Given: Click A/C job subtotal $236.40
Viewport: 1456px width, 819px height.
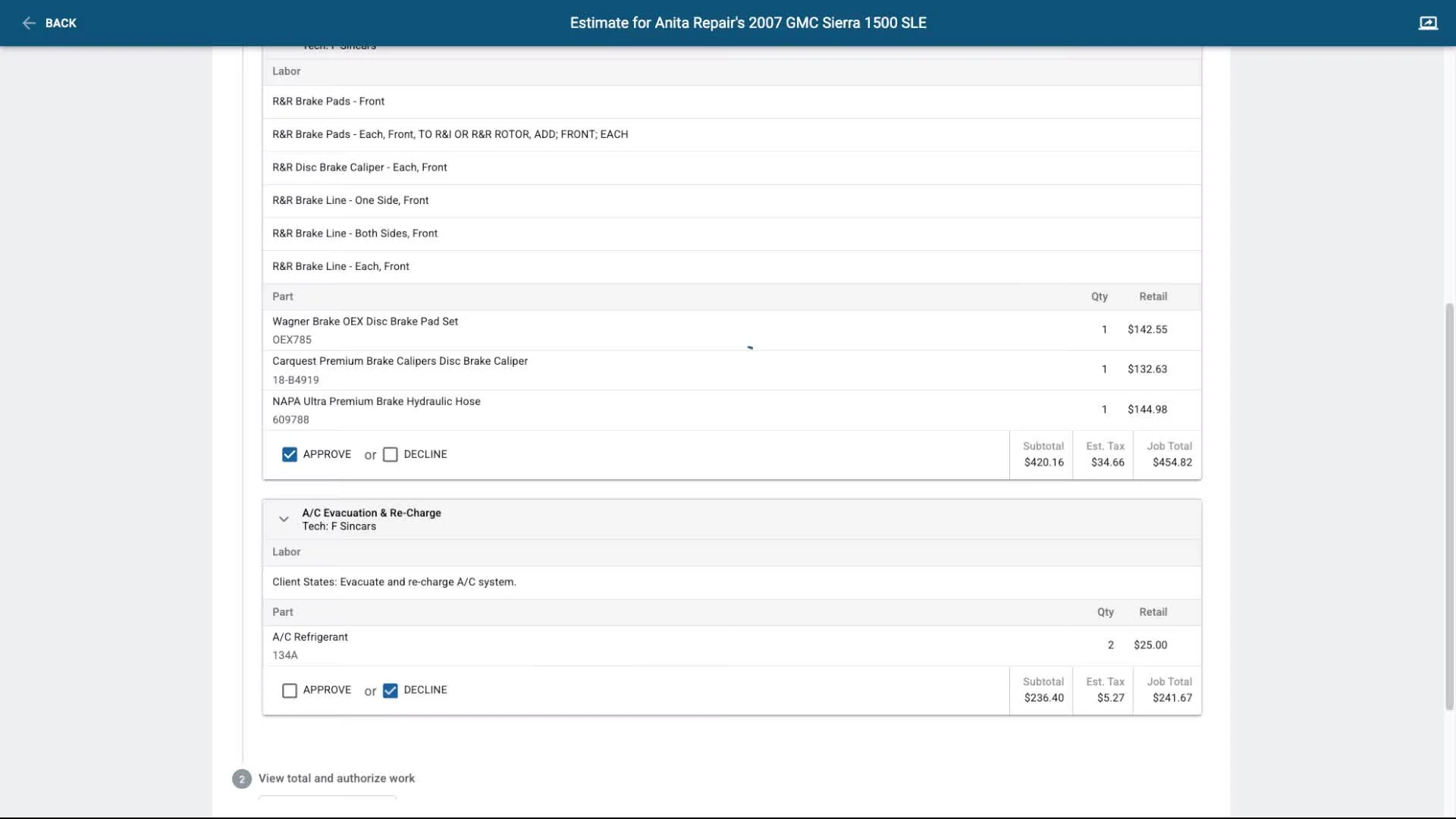Looking at the screenshot, I should [x=1044, y=698].
